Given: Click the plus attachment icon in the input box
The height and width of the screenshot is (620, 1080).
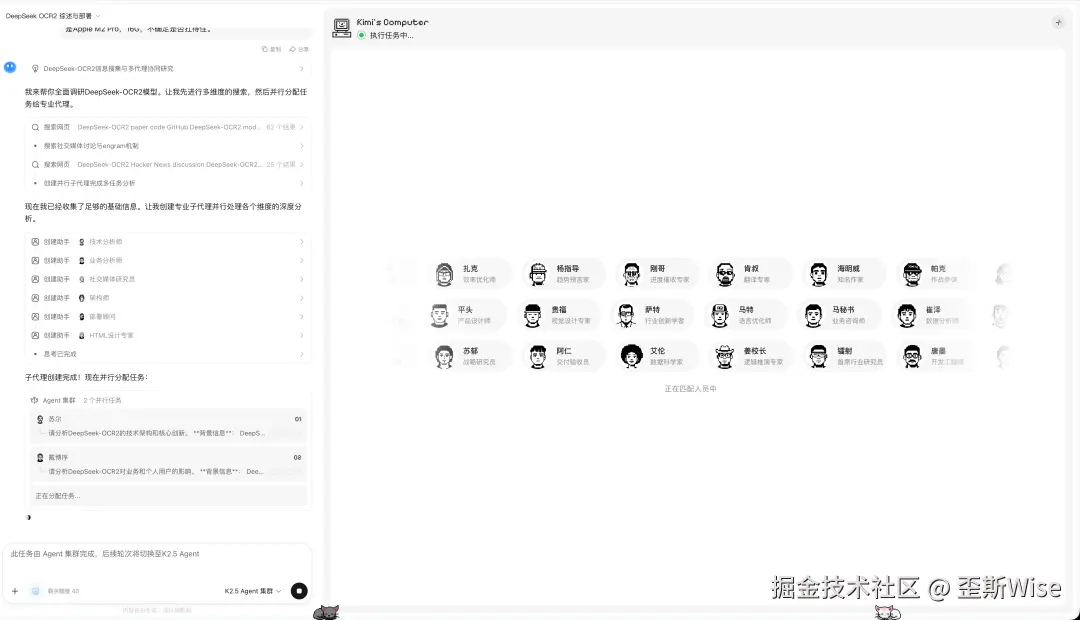Looking at the screenshot, I should [15, 591].
